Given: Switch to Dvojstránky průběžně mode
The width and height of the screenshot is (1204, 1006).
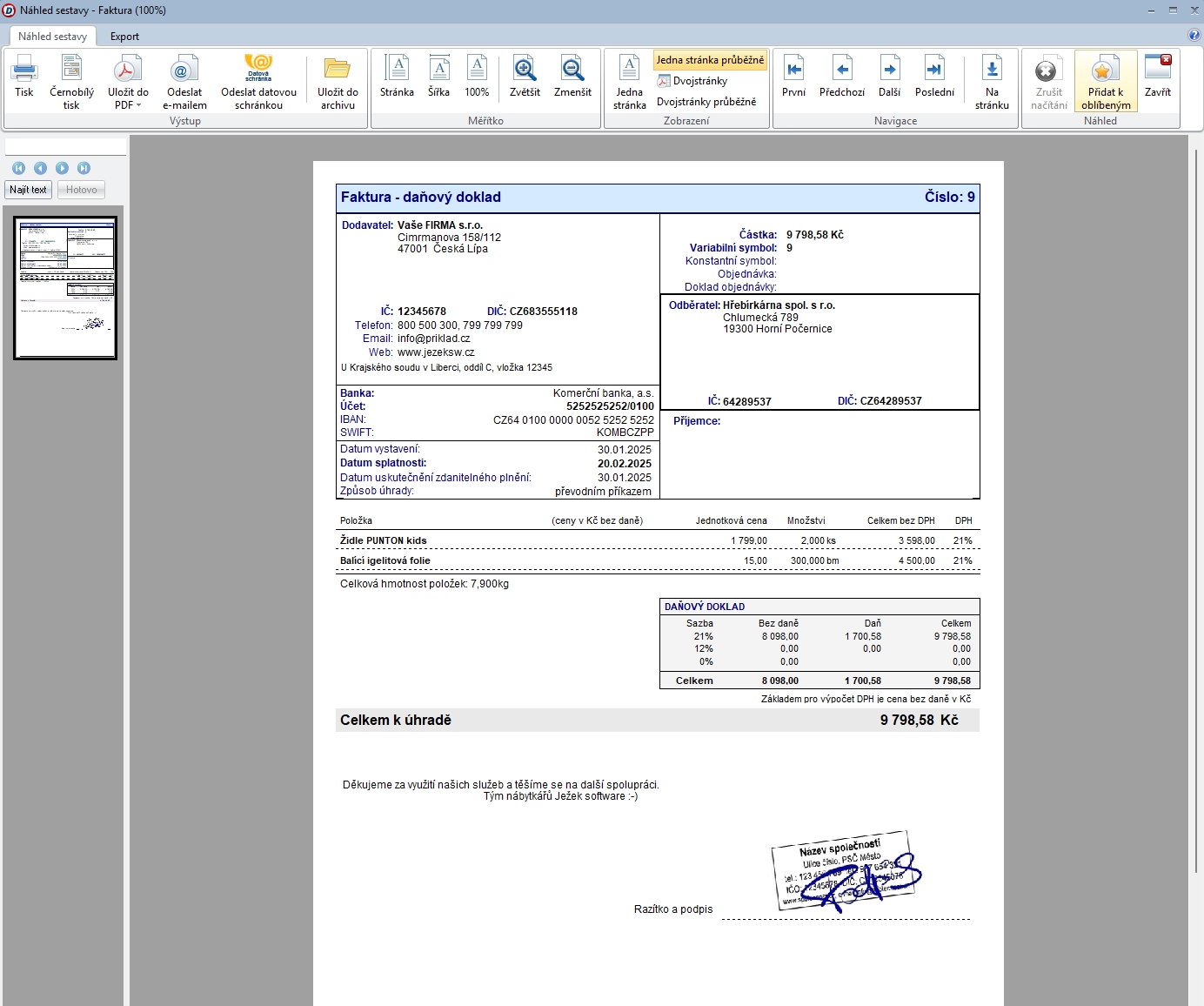Looking at the screenshot, I should click(706, 102).
